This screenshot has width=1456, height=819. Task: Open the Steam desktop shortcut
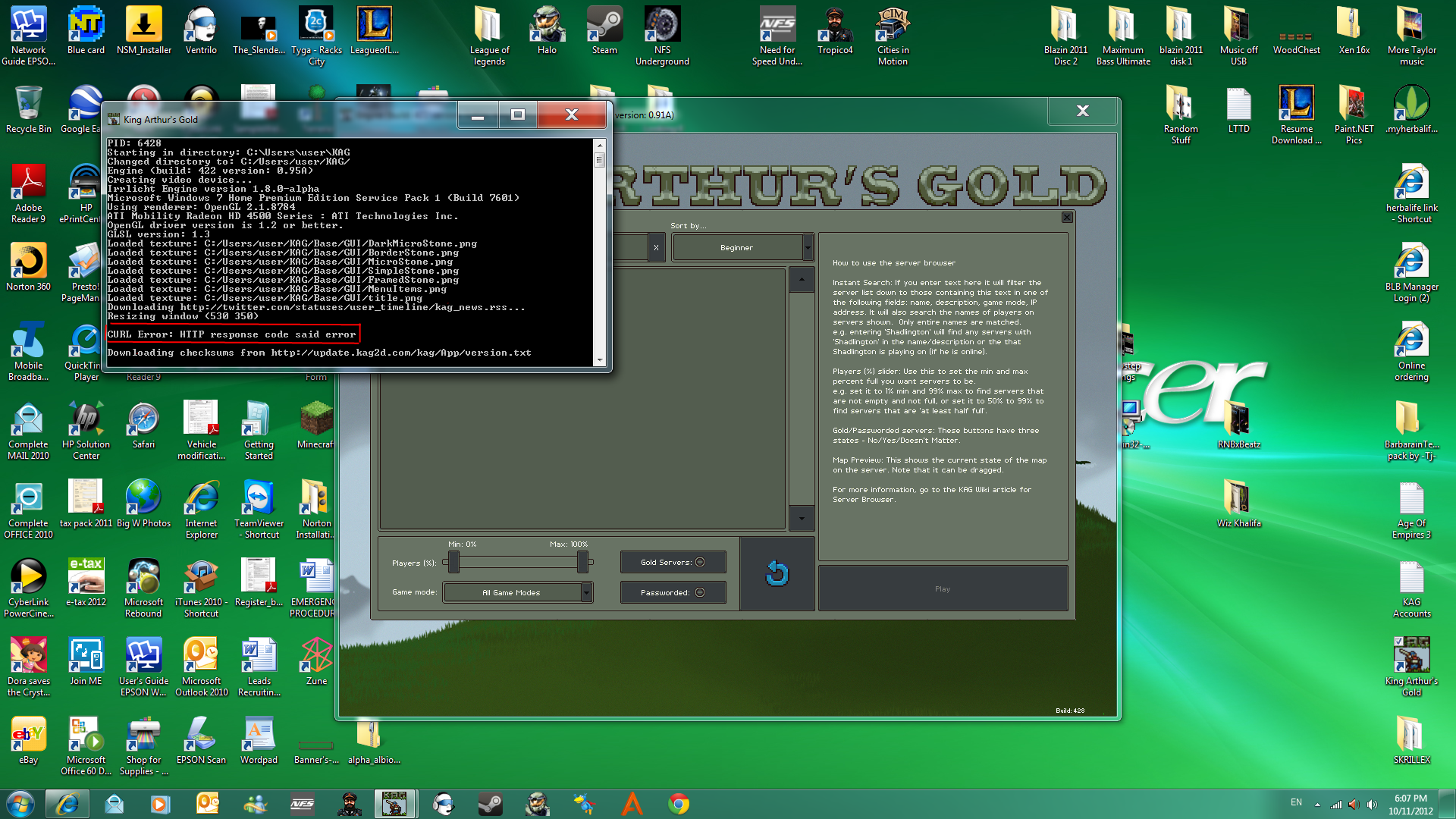604,30
